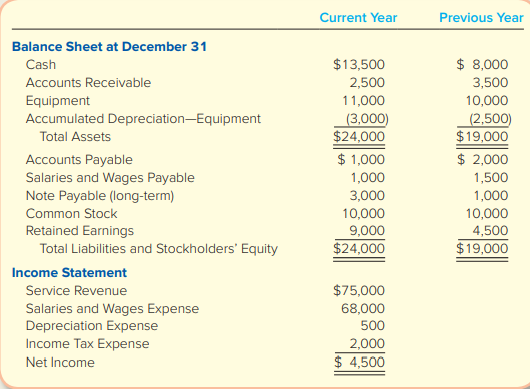Select the Salaries and Wages Expense label
The height and width of the screenshot is (389, 530).
(112, 309)
